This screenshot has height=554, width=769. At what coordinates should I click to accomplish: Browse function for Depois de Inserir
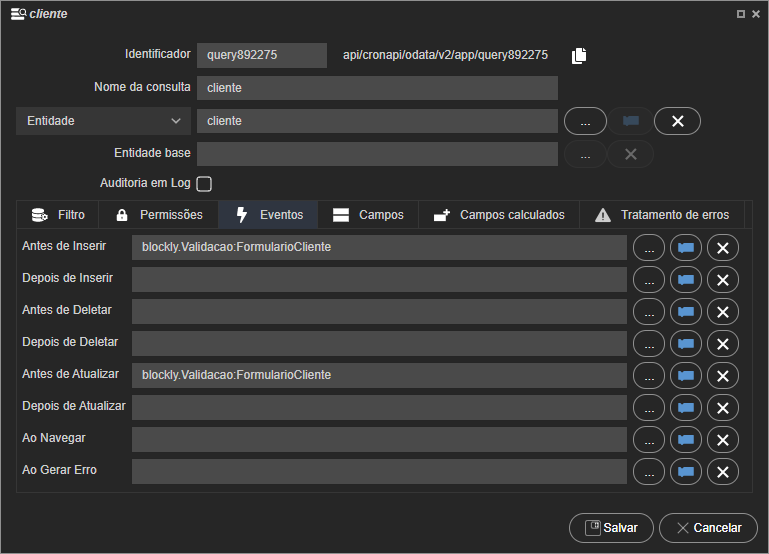[x=649, y=280]
